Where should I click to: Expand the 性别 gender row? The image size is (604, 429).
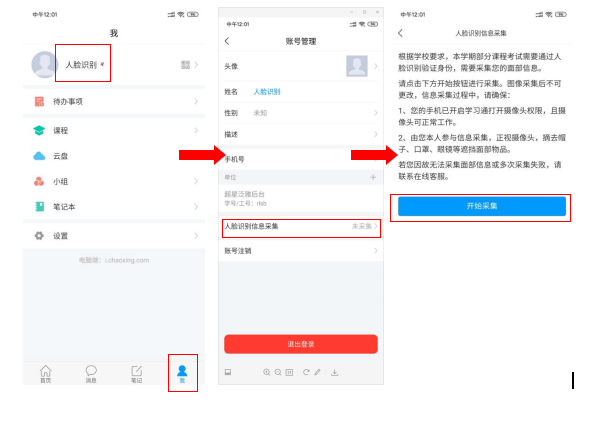click(300, 113)
